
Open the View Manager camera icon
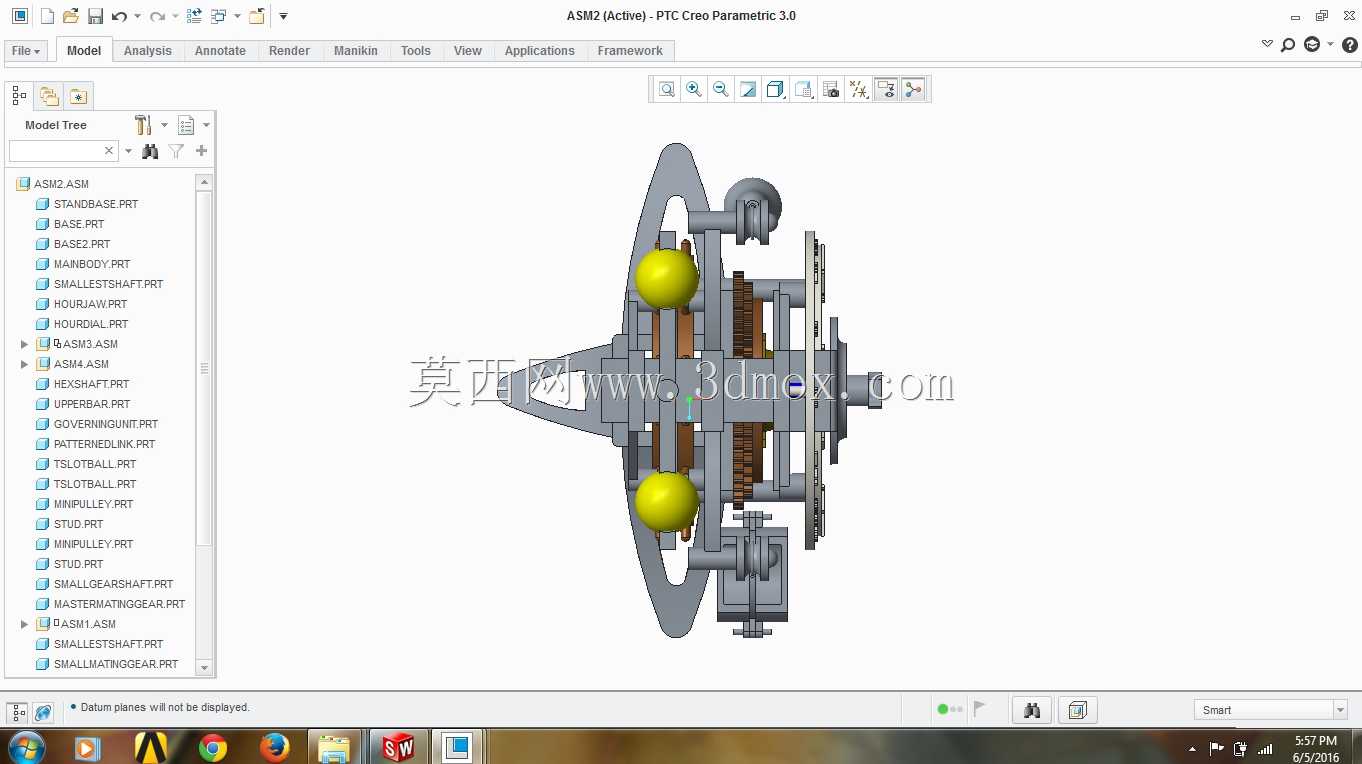point(831,89)
